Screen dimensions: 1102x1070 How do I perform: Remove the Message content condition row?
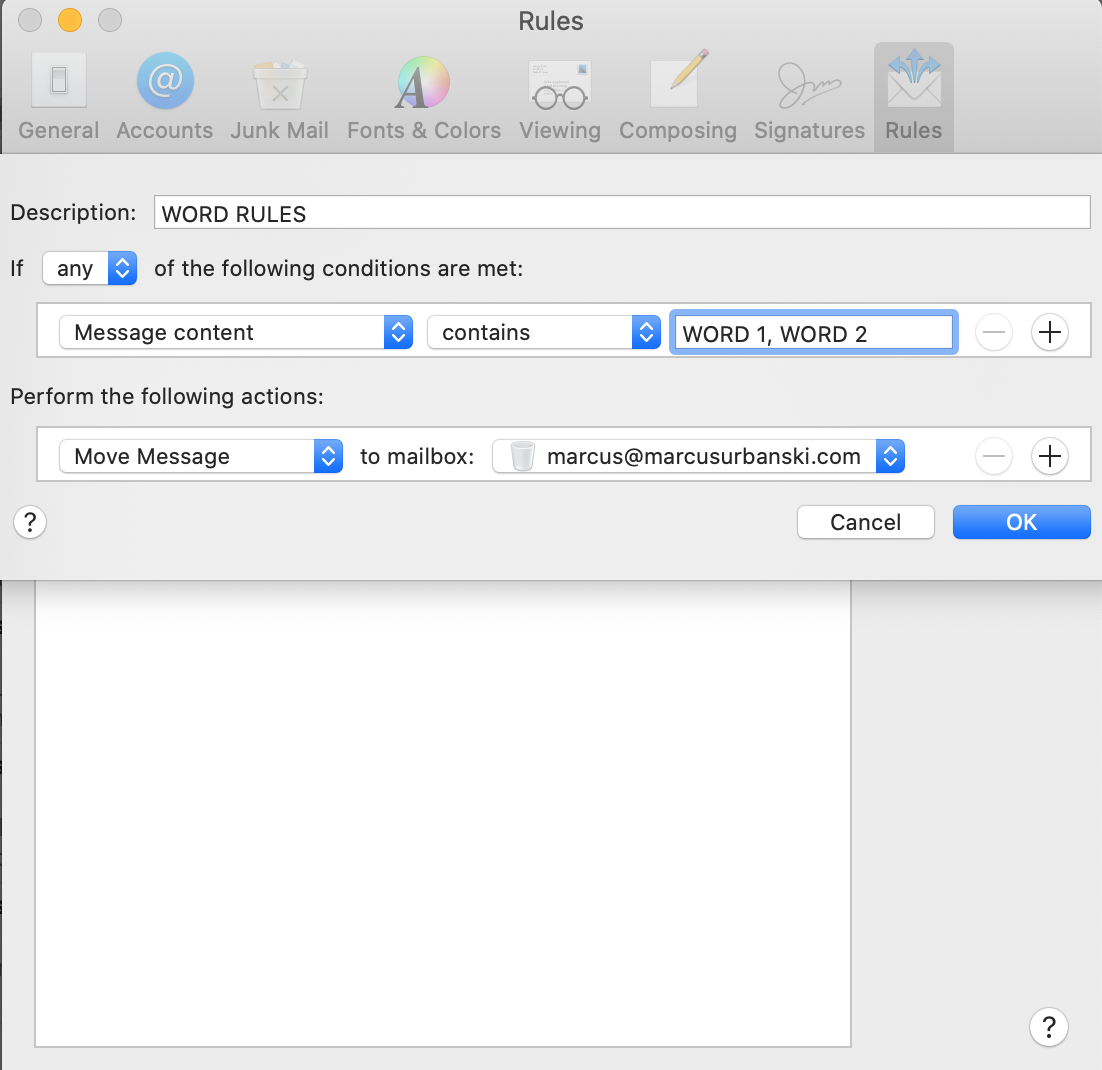click(994, 333)
